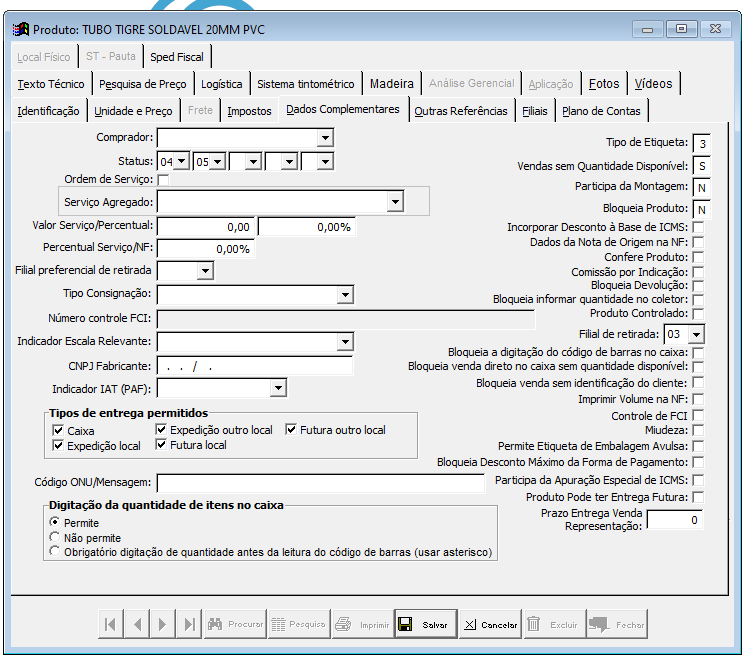
Task: Go to previous record arrow
Action: pyautogui.click(x=136, y=624)
